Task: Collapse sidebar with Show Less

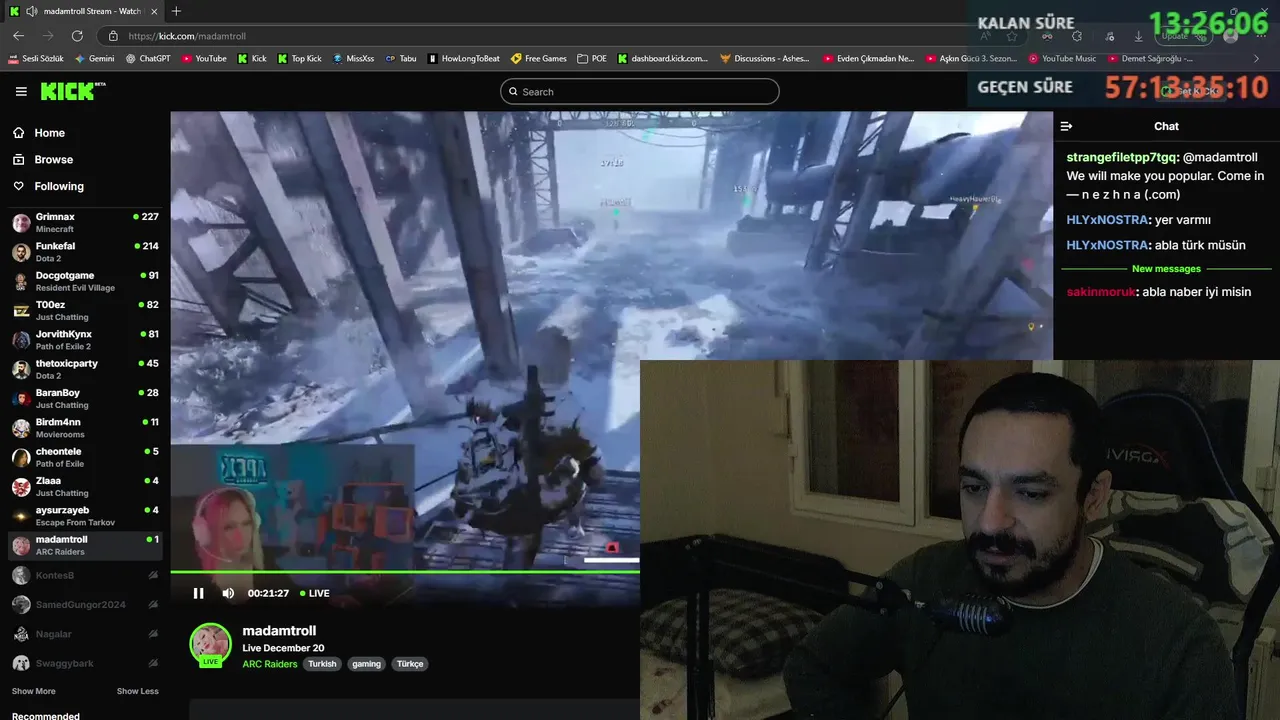Action: pos(137,691)
